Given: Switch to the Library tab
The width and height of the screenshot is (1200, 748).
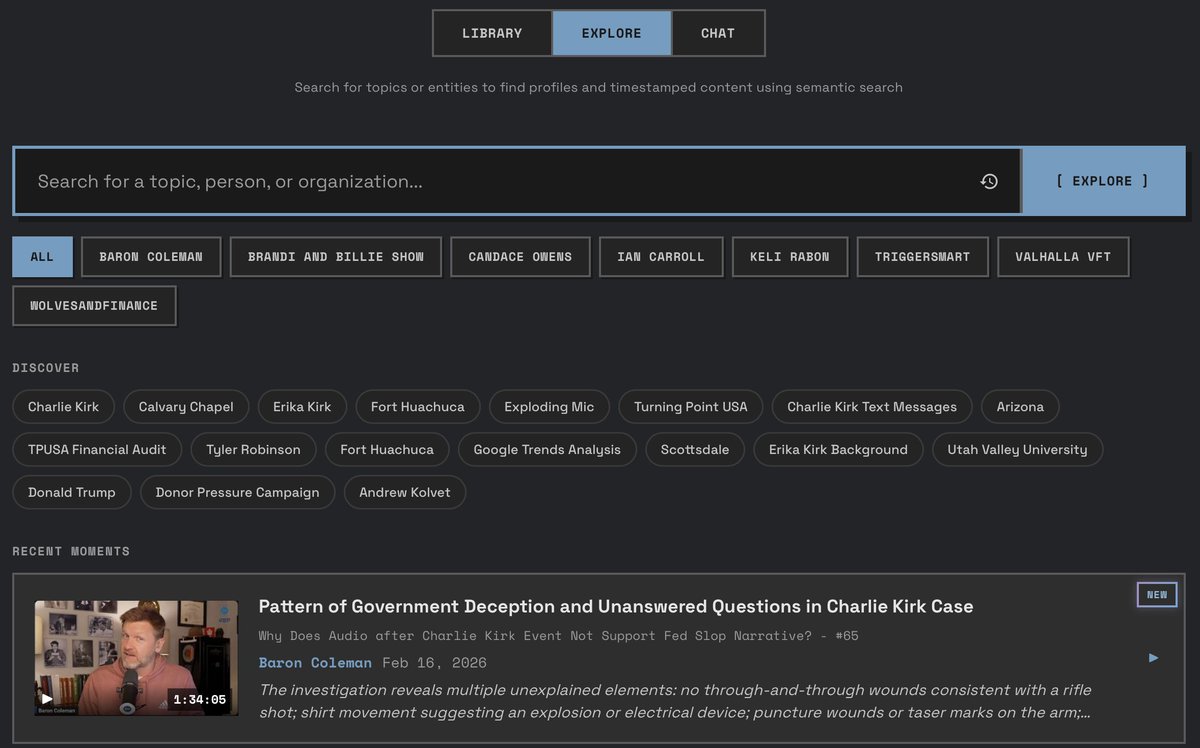Looking at the screenshot, I should click(x=492, y=33).
